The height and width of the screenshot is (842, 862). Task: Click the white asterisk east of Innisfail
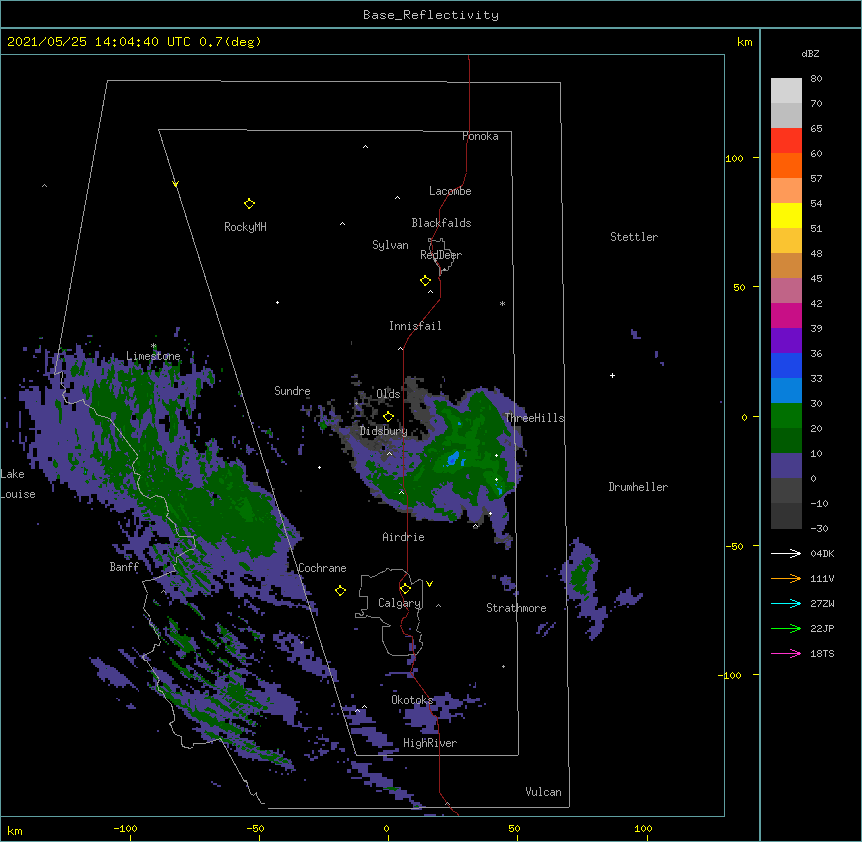502,303
